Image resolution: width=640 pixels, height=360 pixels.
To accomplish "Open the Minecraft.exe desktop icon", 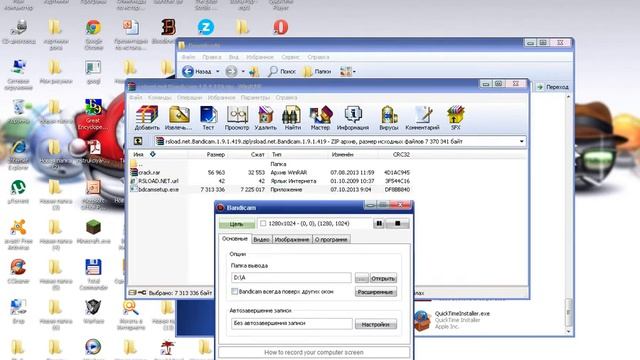I will click(93, 232).
